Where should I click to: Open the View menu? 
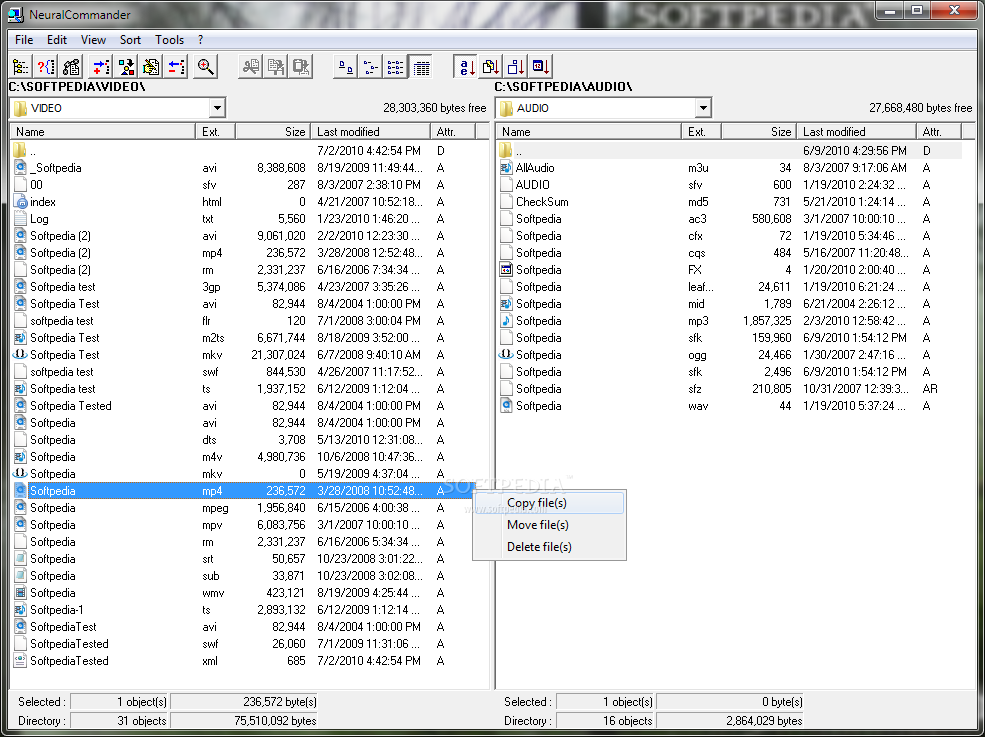click(x=93, y=40)
